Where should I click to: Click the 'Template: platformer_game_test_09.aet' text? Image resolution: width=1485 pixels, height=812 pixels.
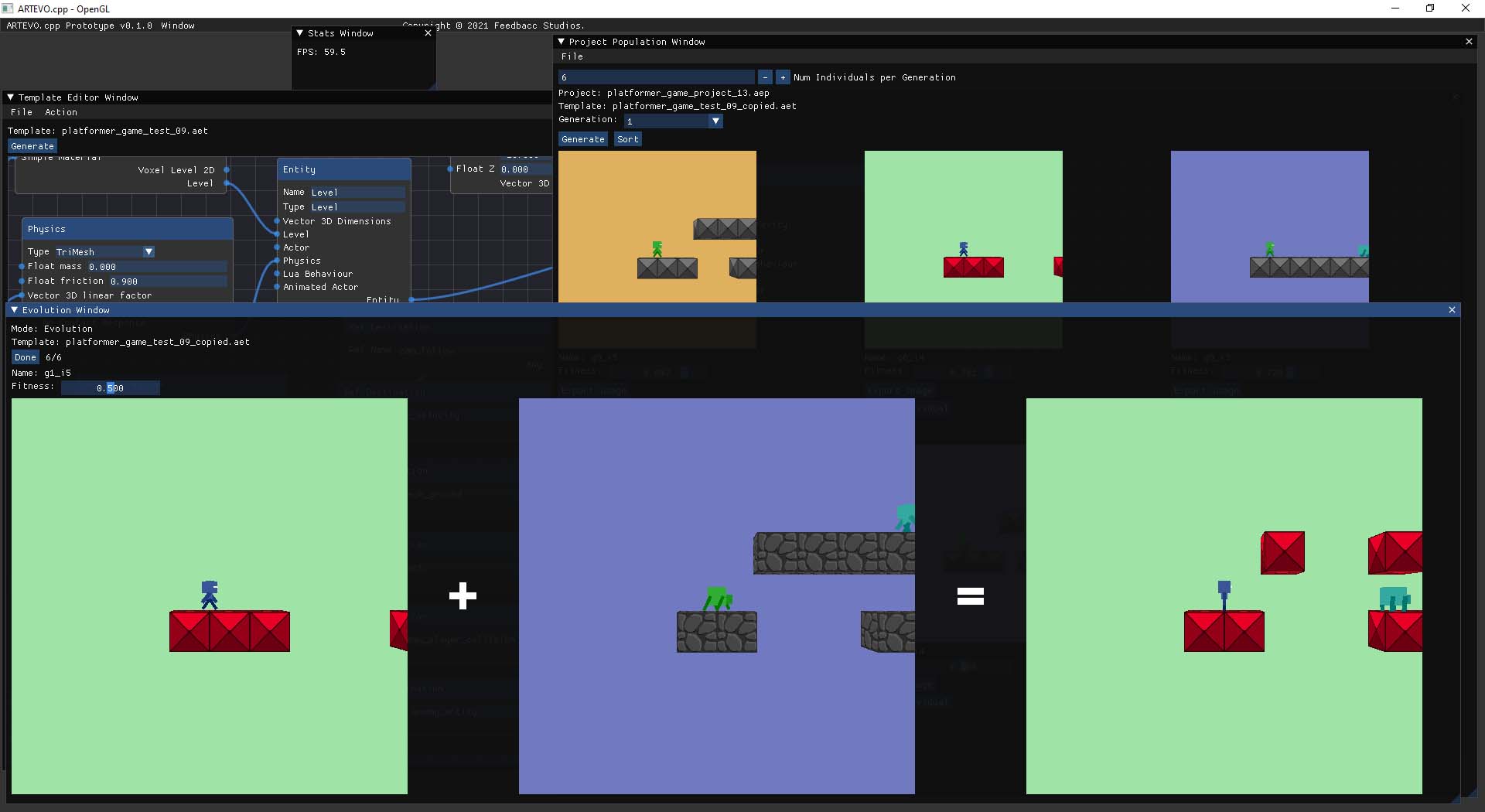click(x=108, y=131)
